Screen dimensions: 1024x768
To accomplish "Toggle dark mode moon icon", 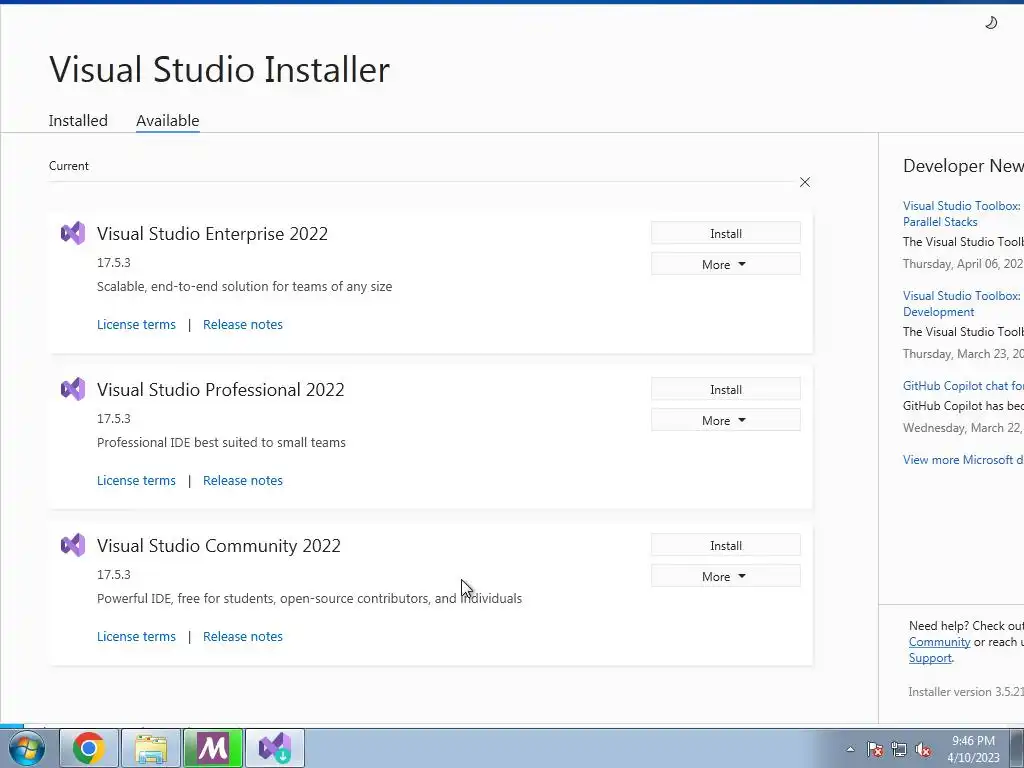I will pyautogui.click(x=991, y=23).
